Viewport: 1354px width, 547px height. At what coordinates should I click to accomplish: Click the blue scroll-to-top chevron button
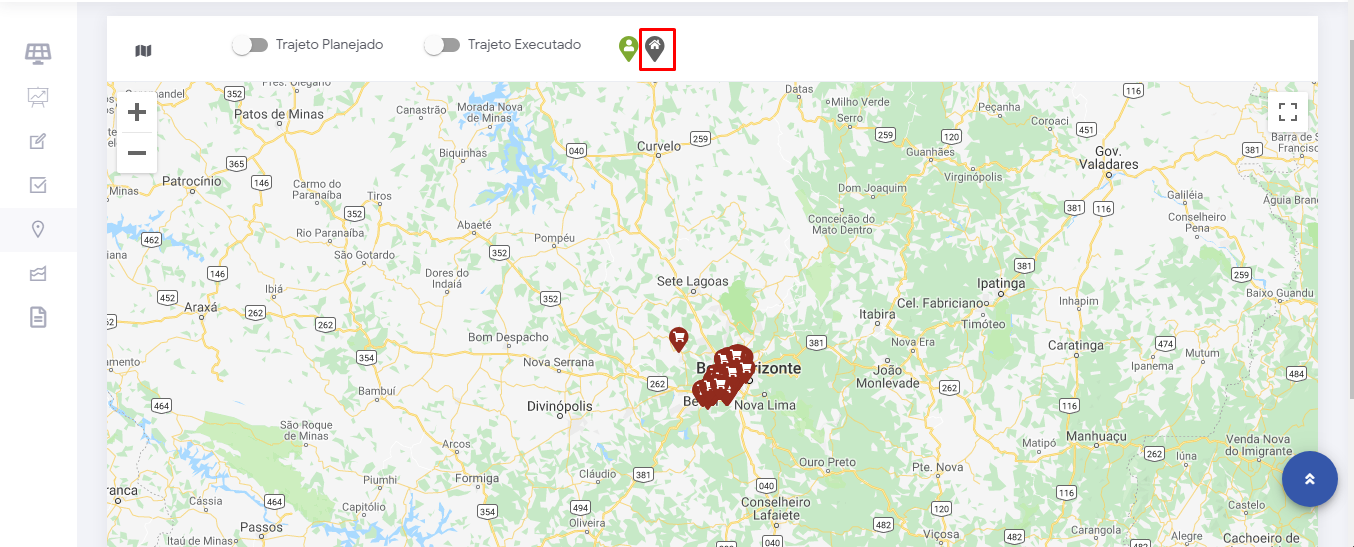[1310, 479]
